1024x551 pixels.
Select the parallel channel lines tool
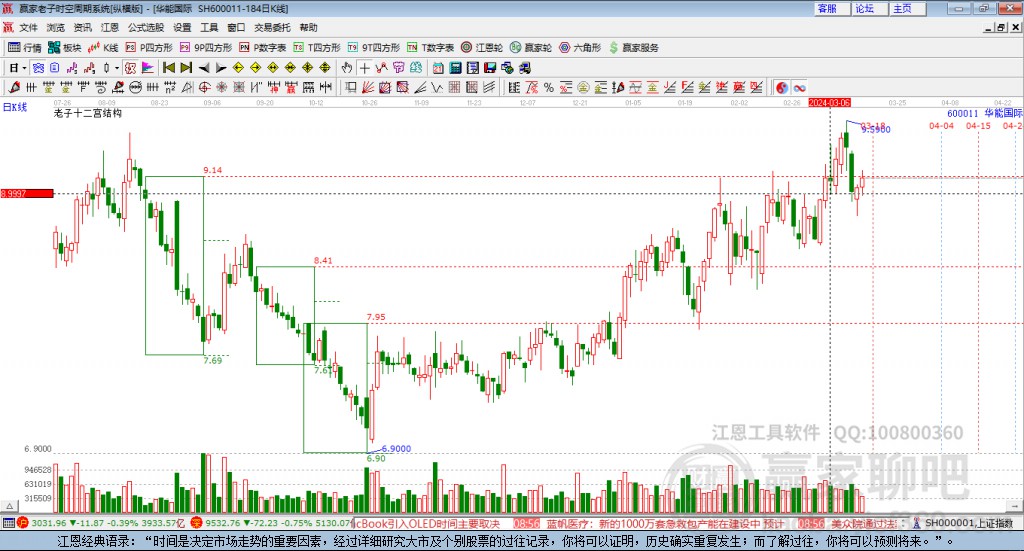click(489, 87)
